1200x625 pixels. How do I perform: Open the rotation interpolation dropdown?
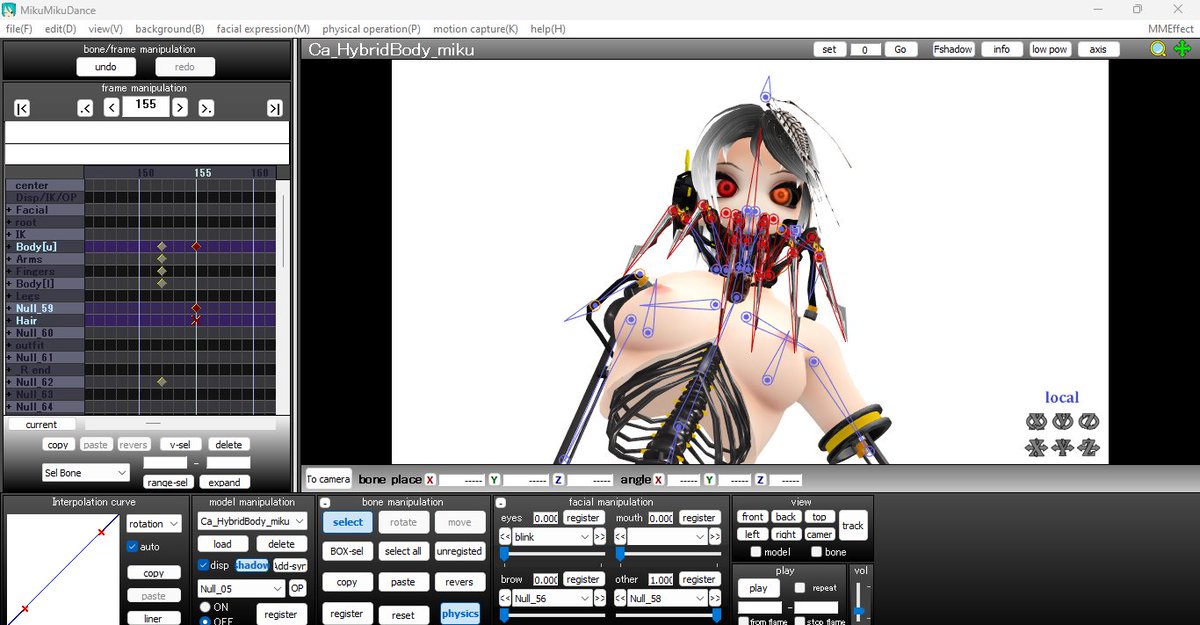pyautogui.click(x=153, y=523)
